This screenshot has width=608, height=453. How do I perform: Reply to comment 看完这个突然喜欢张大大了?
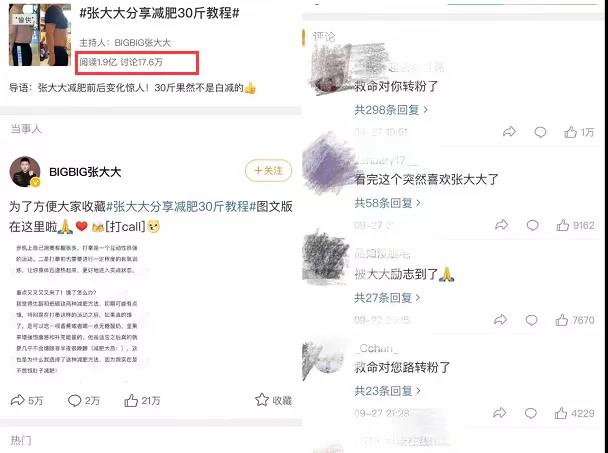click(x=532, y=225)
